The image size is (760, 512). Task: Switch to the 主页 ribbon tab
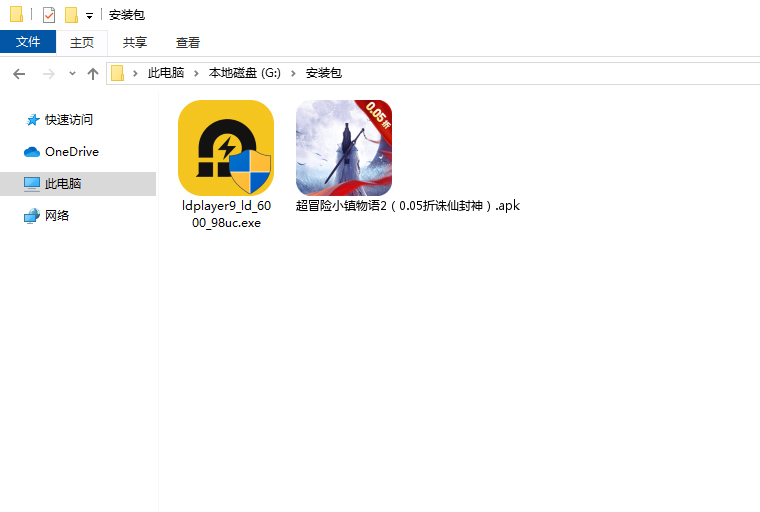pyautogui.click(x=82, y=43)
